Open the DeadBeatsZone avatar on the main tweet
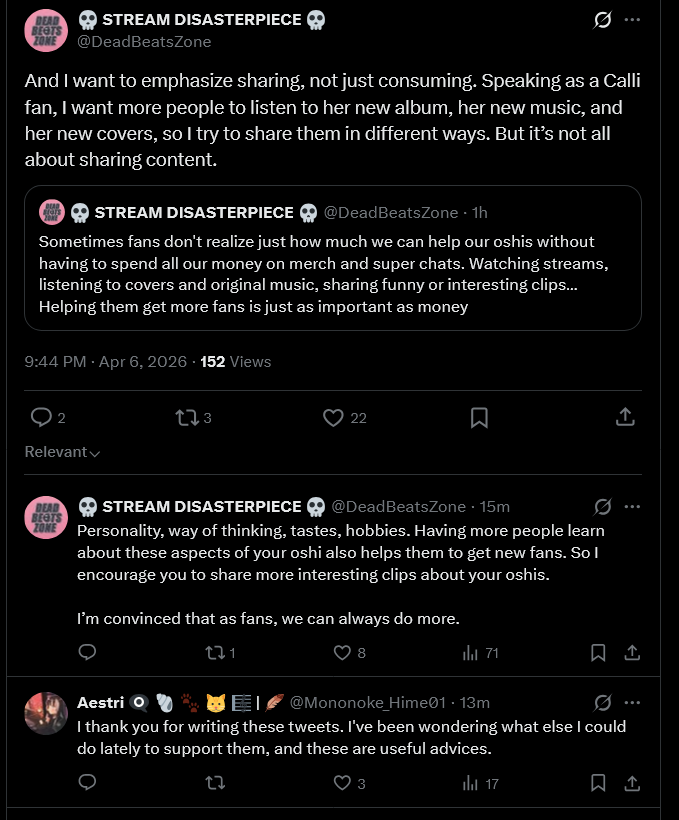 46,30
